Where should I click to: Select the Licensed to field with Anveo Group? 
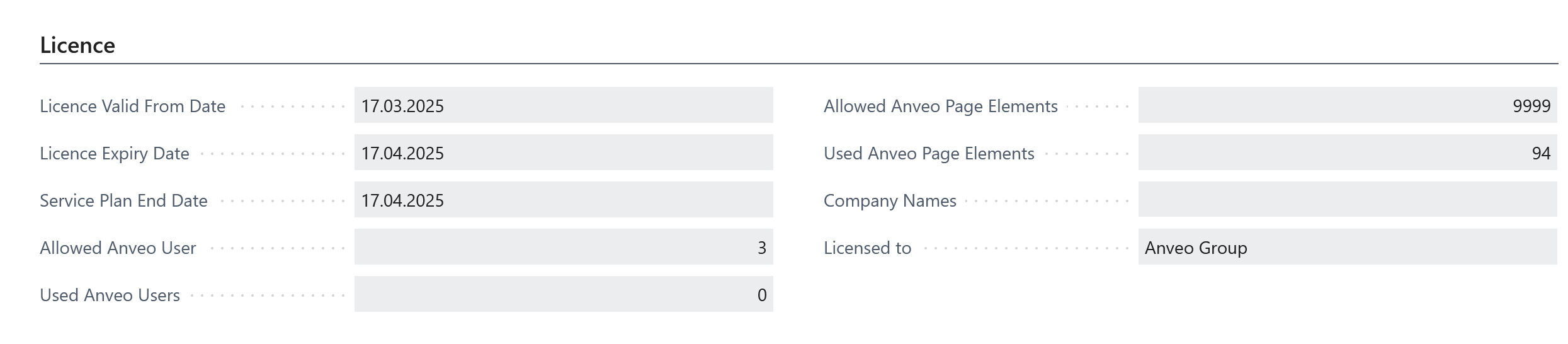[x=1348, y=247]
